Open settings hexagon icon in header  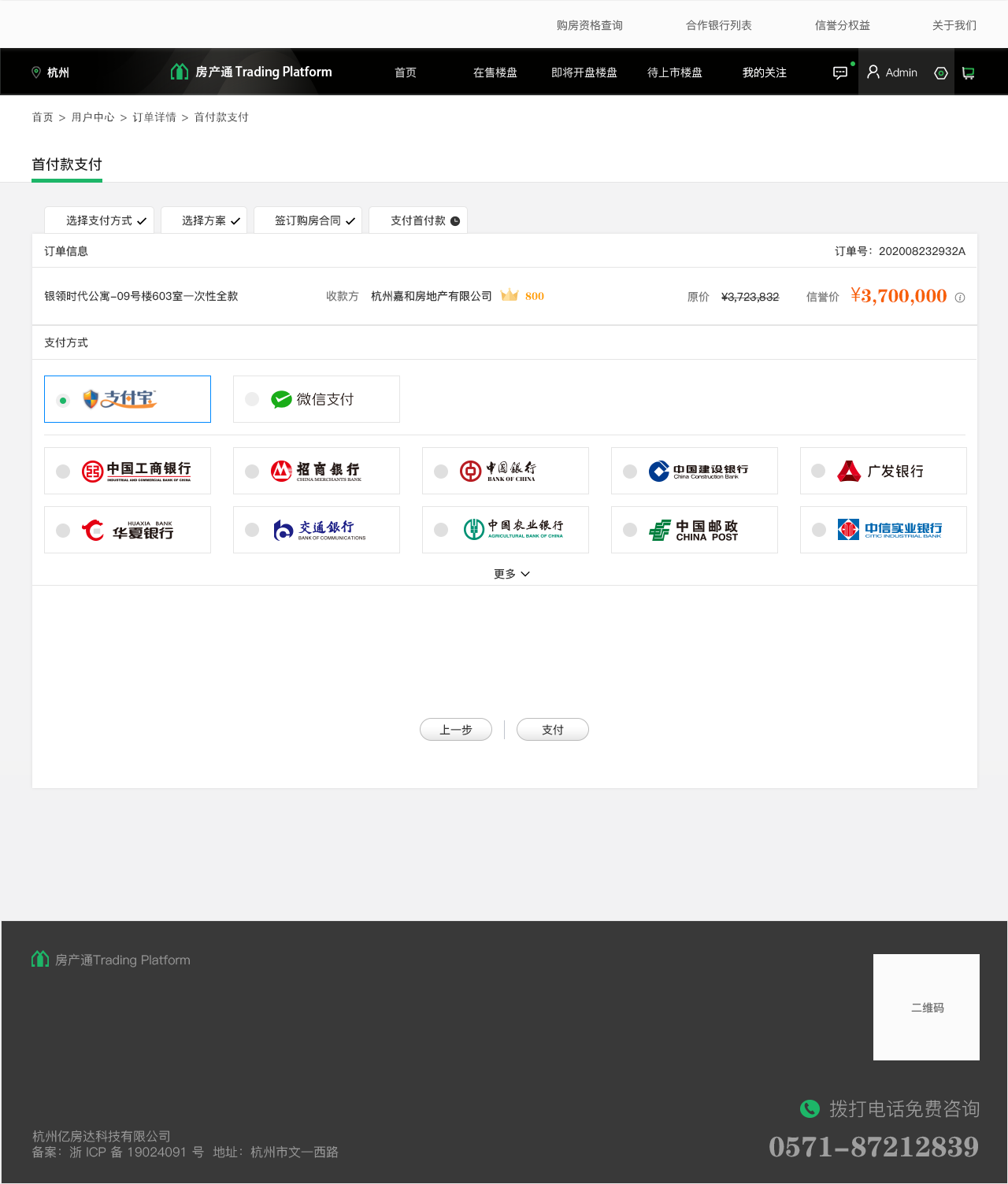[x=940, y=72]
